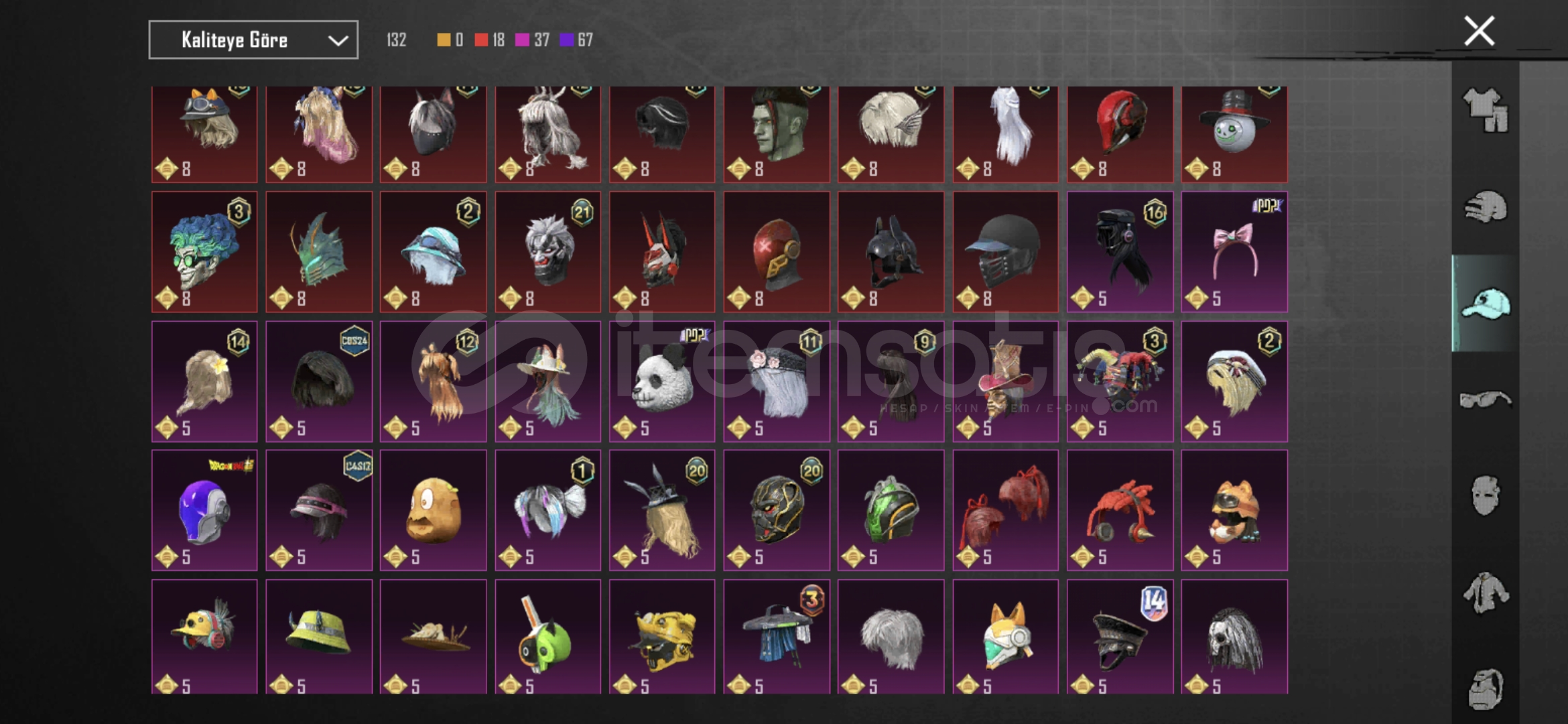Image resolution: width=1568 pixels, height=724 pixels.
Task: Click the red quality filter showing 18
Action: pyautogui.click(x=490, y=40)
